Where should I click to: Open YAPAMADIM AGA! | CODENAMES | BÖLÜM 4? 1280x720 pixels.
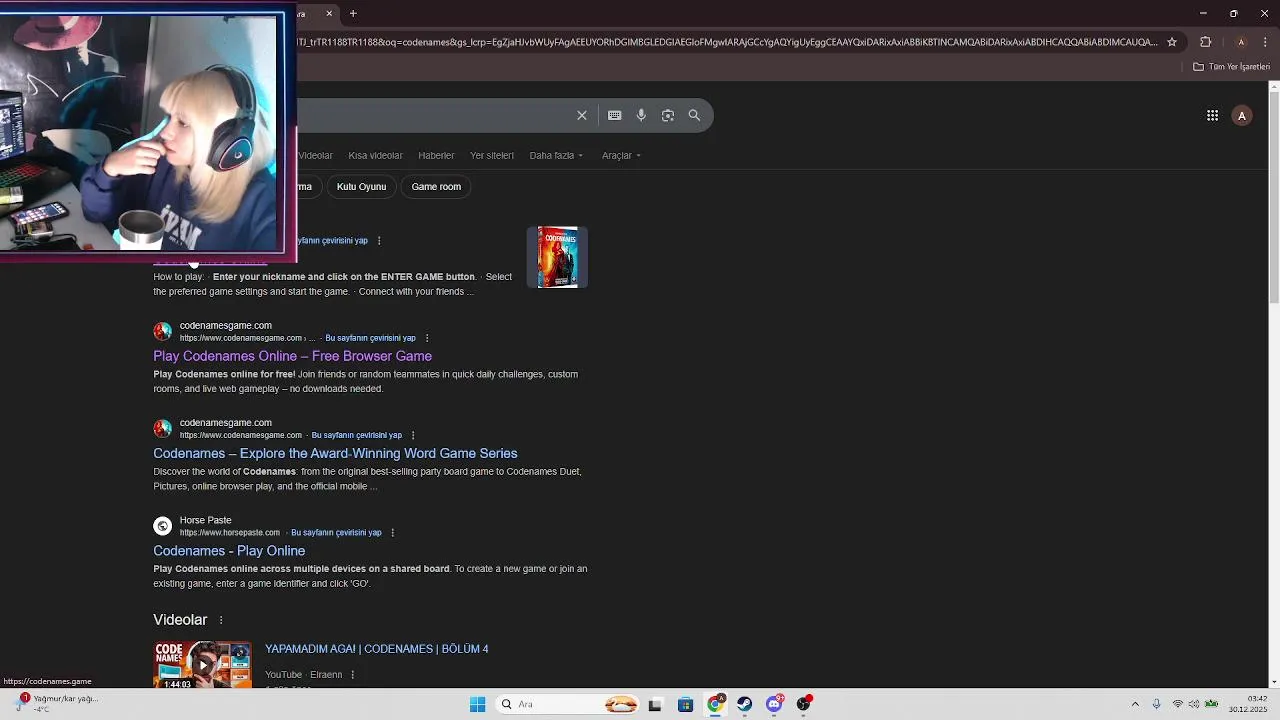click(377, 649)
